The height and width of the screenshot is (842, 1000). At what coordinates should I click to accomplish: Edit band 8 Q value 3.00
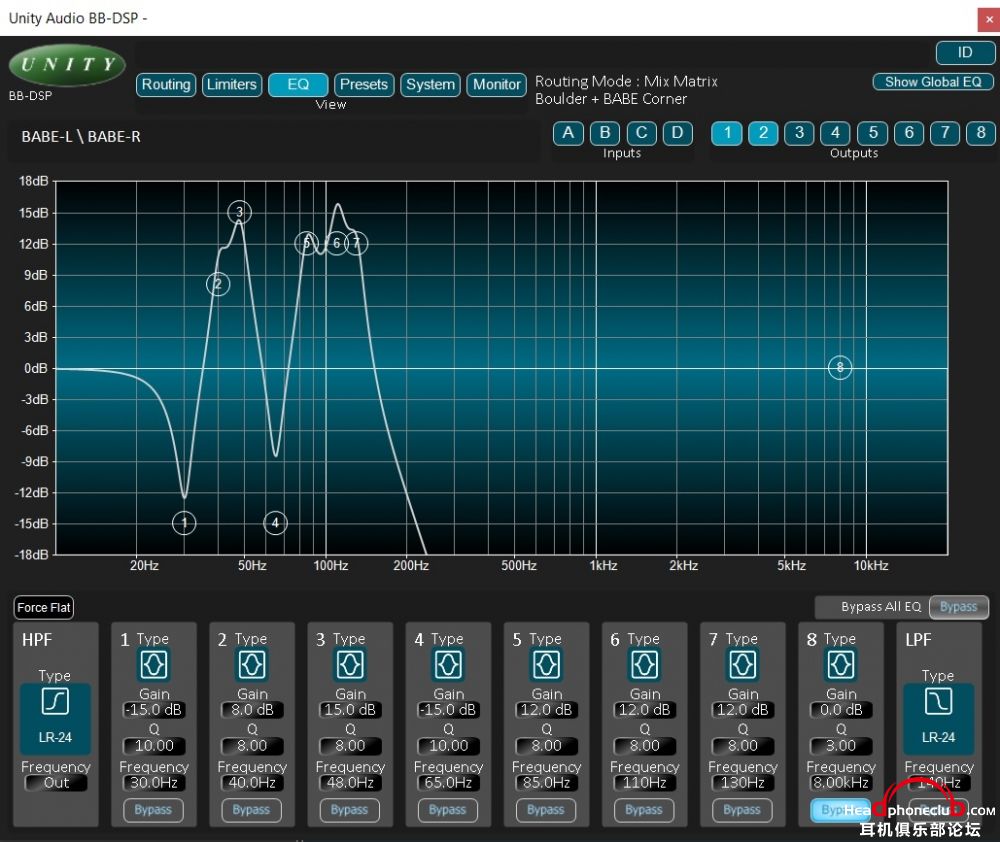point(841,746)
